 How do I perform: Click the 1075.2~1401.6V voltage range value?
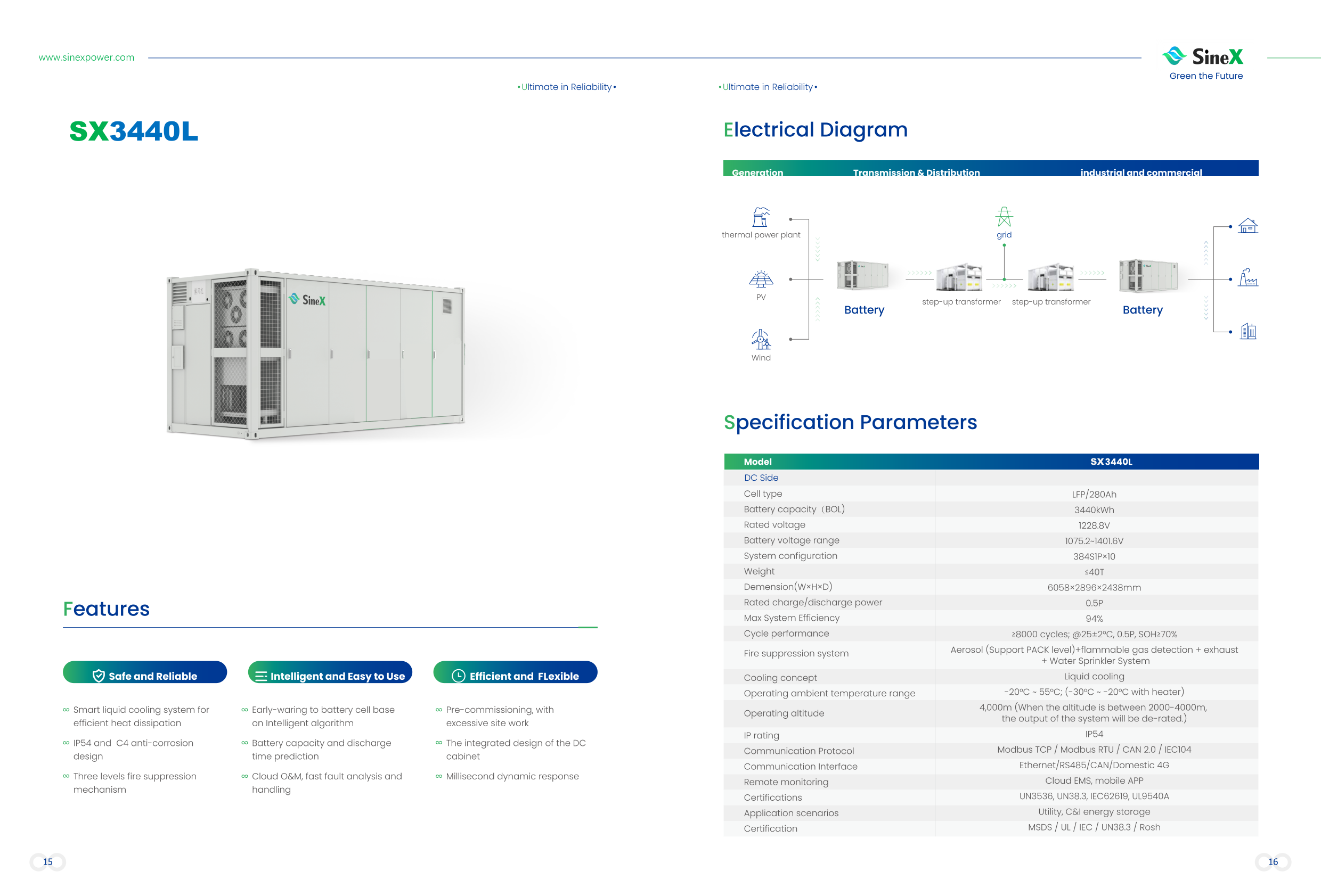(1094, 541)
